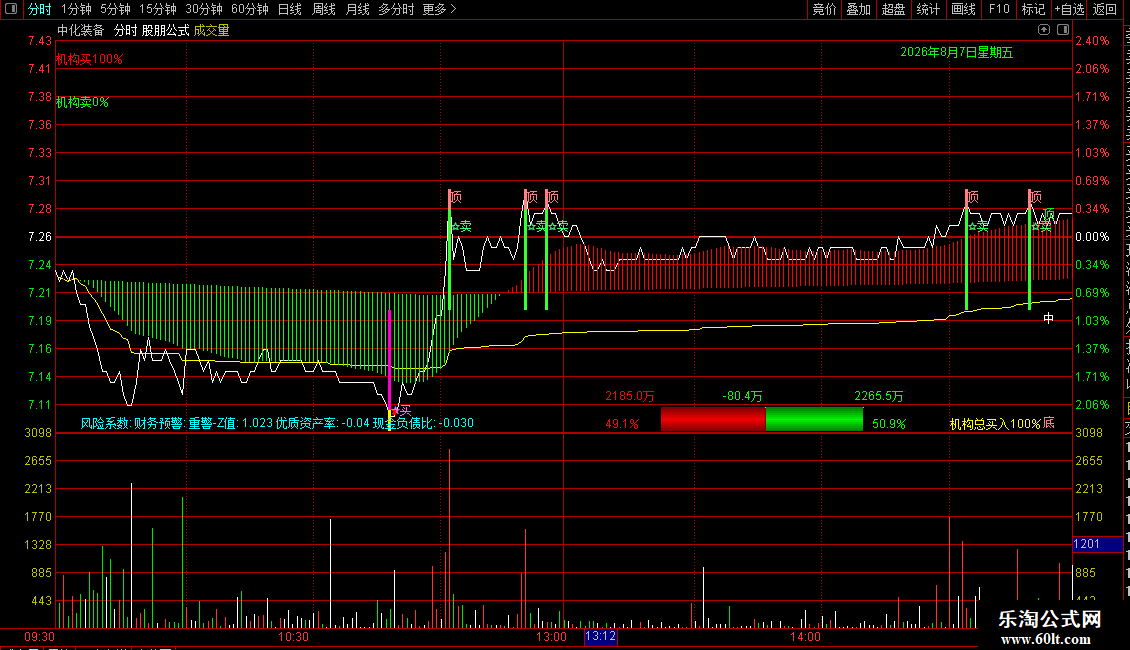Click the 50.9% percentage
This screenshot has width=1130, height=650.
[889, 424]
